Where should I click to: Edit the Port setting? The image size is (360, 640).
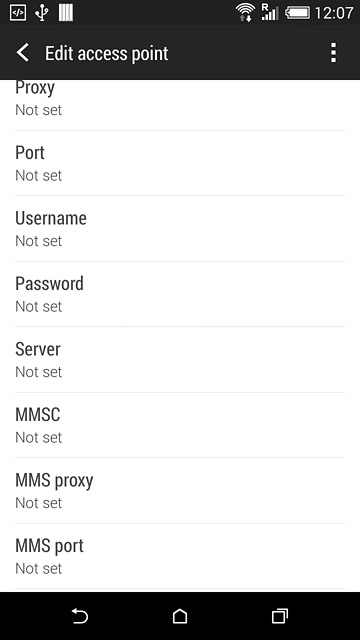[x=180, y=163]
